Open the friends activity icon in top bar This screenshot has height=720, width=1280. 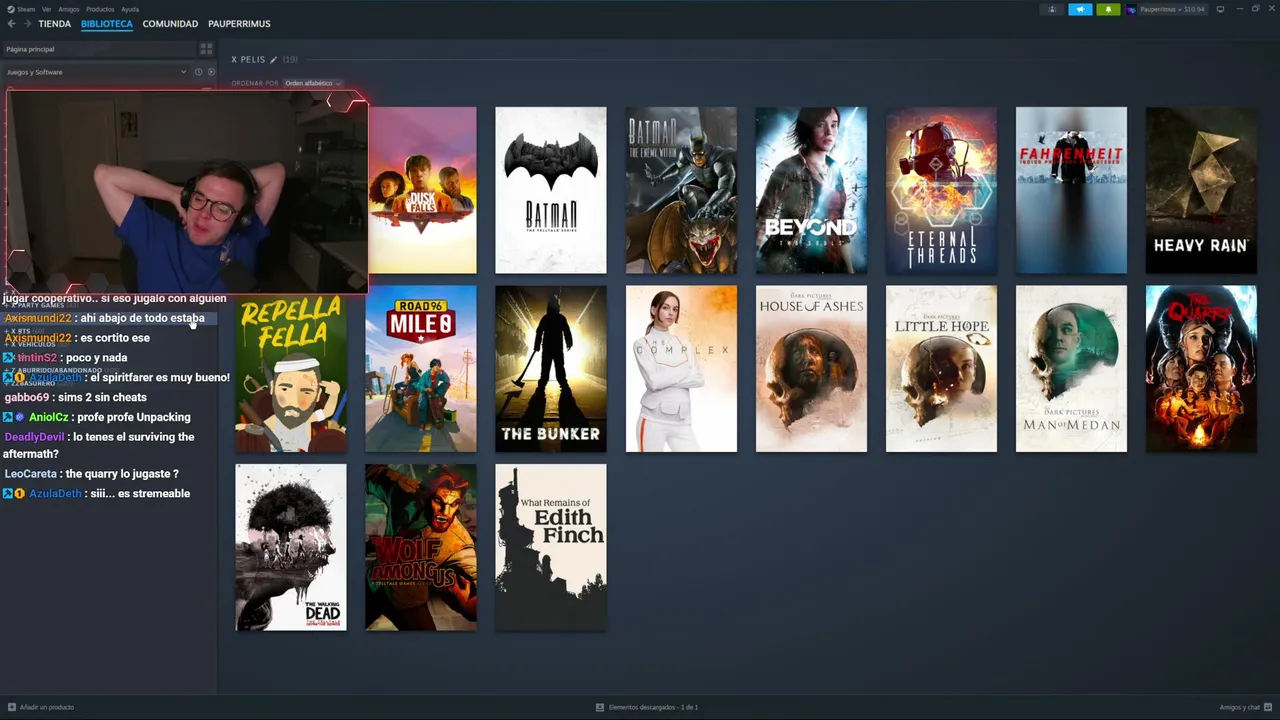[1052, 9]
